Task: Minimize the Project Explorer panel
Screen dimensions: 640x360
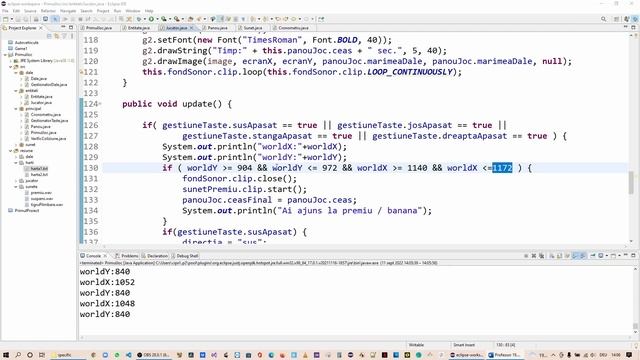Action: tap(63, 27)
